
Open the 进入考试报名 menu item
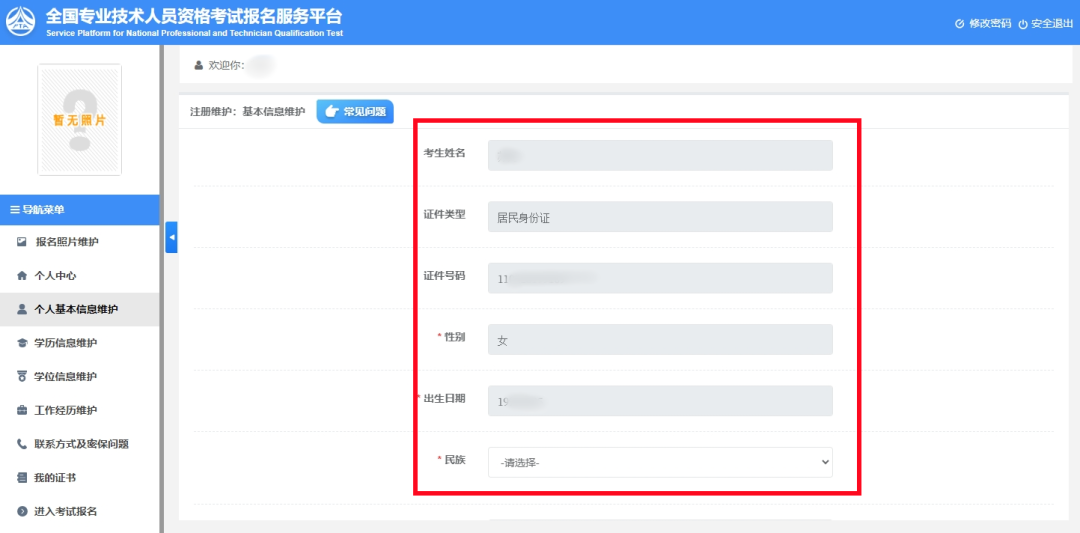click(66, 512)
